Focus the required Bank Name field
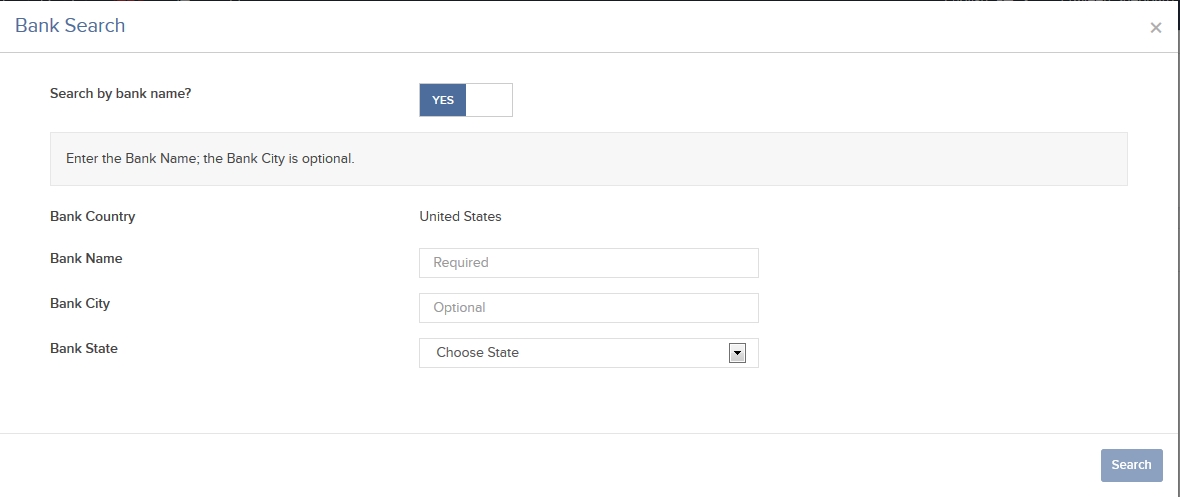1180x497 pixels. coord(588,263)
